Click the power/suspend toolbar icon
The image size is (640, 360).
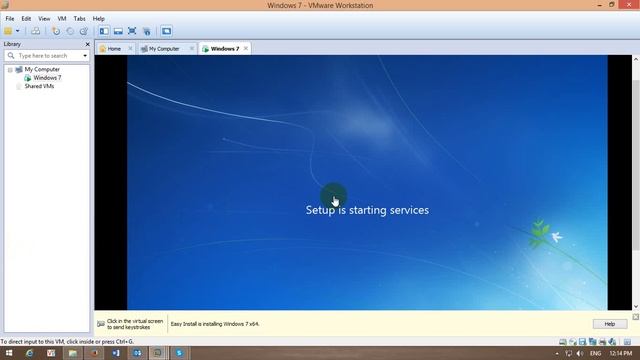click(x=8, y=31)
